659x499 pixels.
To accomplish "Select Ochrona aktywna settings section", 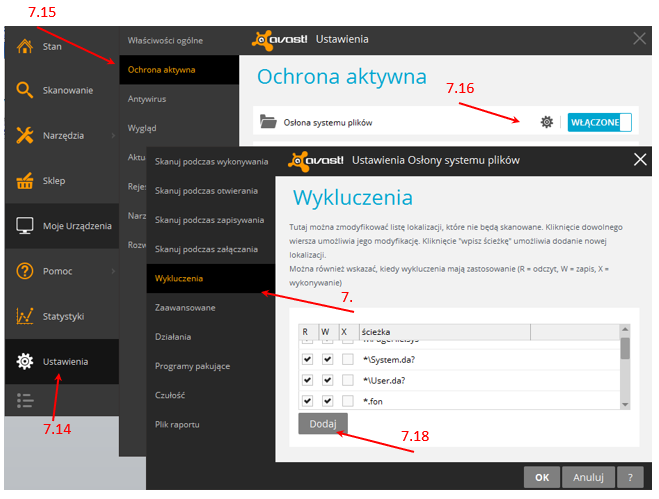I will (179, 70).
